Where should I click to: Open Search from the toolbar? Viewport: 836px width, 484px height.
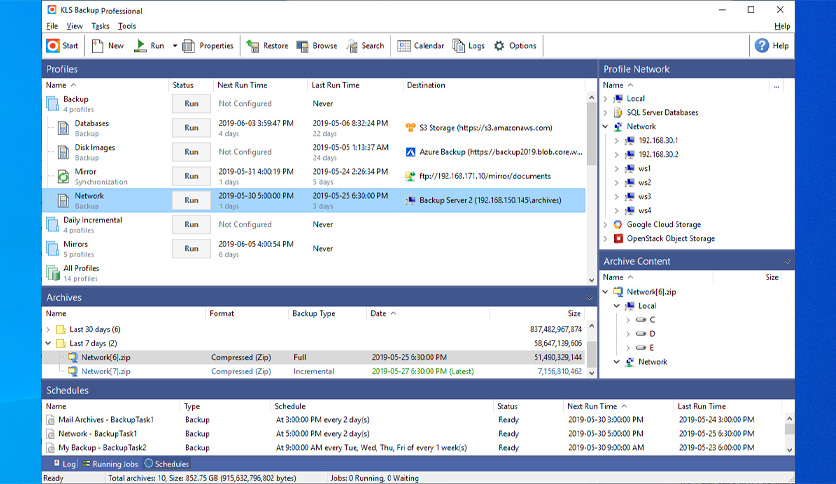(365, 45)
